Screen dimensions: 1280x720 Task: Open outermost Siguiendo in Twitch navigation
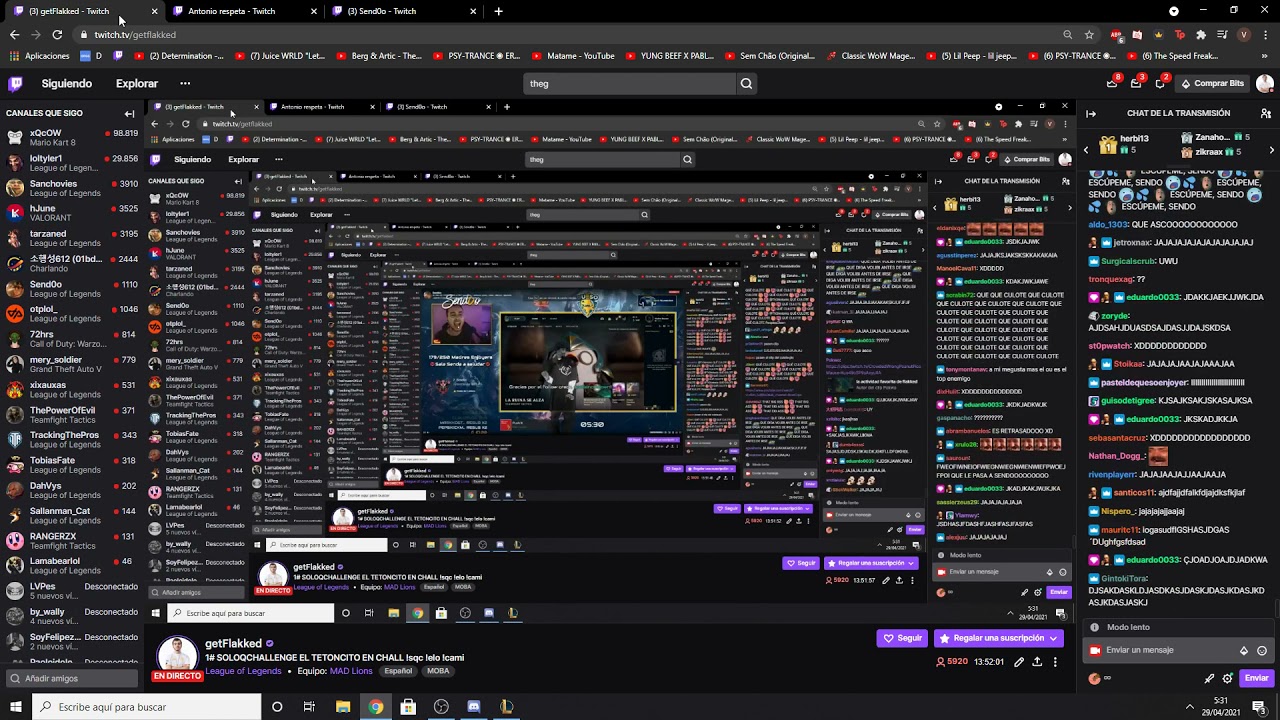66,84
